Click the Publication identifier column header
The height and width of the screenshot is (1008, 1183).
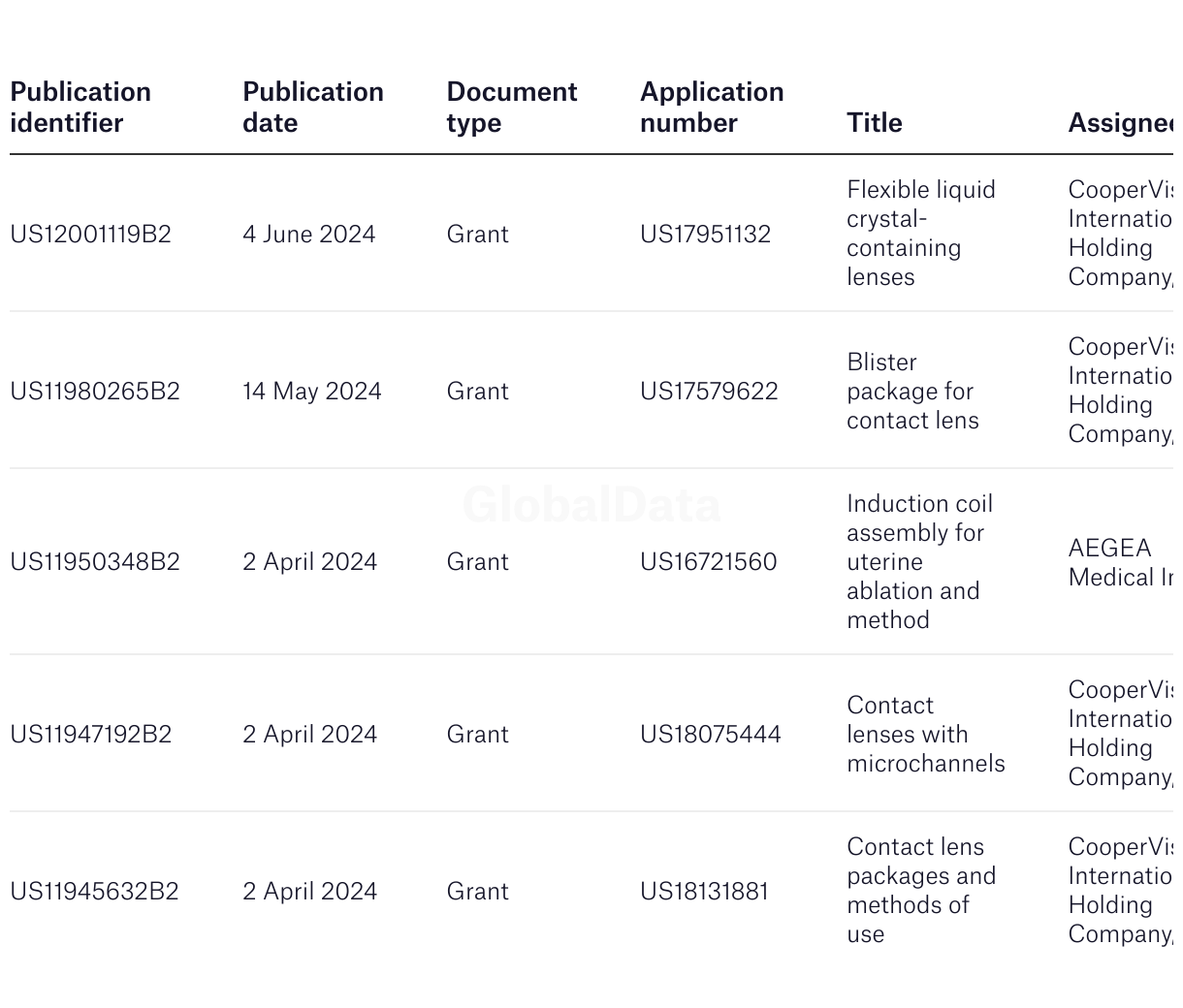tap(80, 108)
